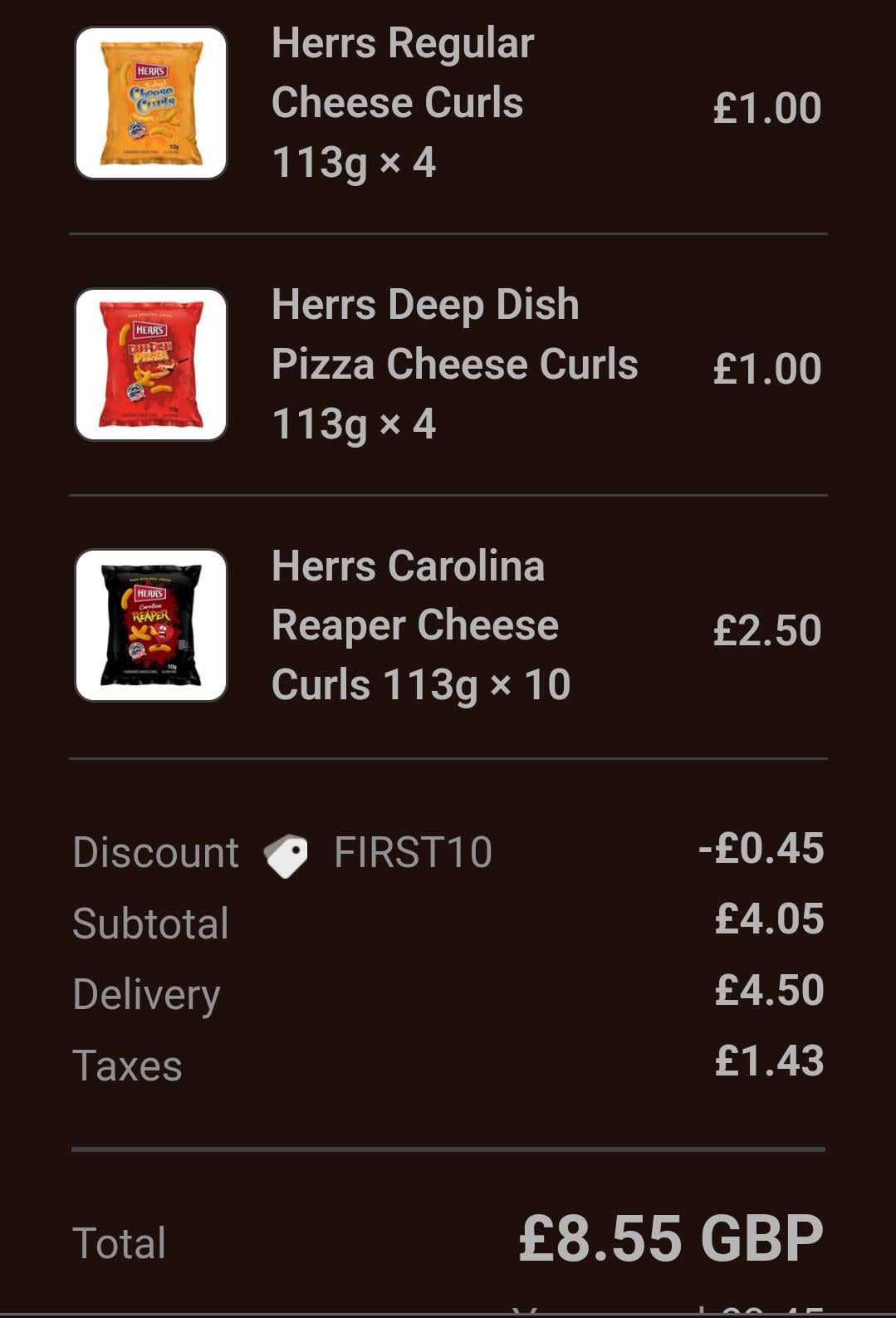896x1318 pixels.
Task: Tap the Deep Dish Pizza Cheese Curls thumbnail
Action: tap(151, 365)
